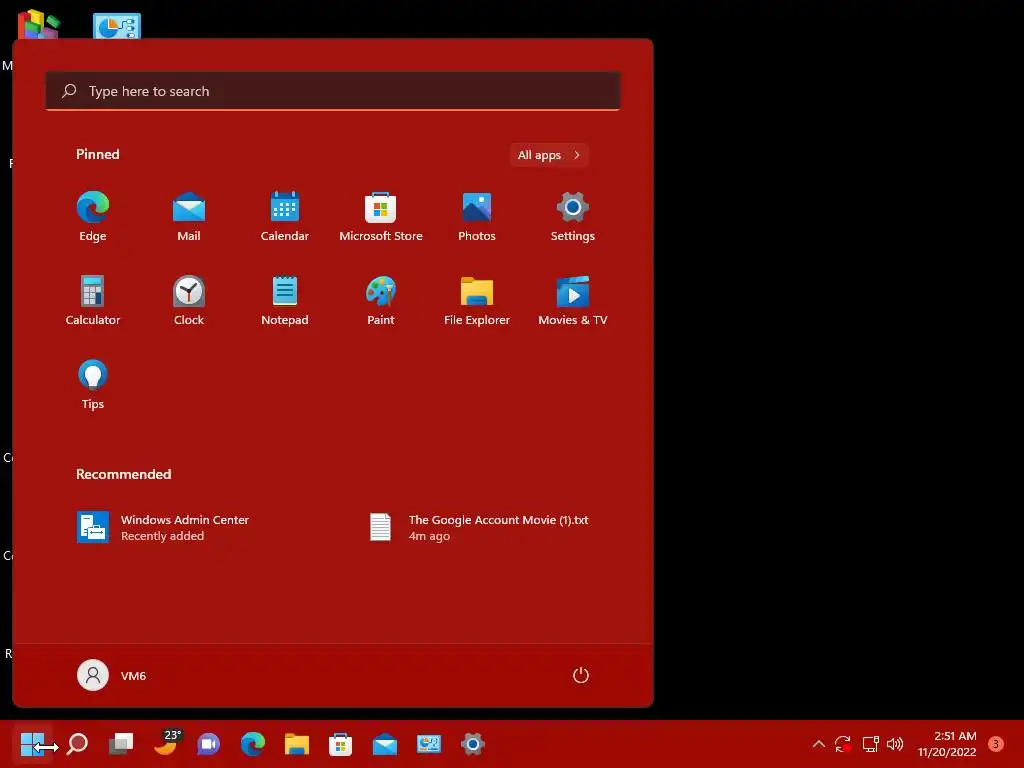Image resolution: width=1024 pixels, height=768 pixels.
Task: Open volume speaker tray icon
Action: 895,744
